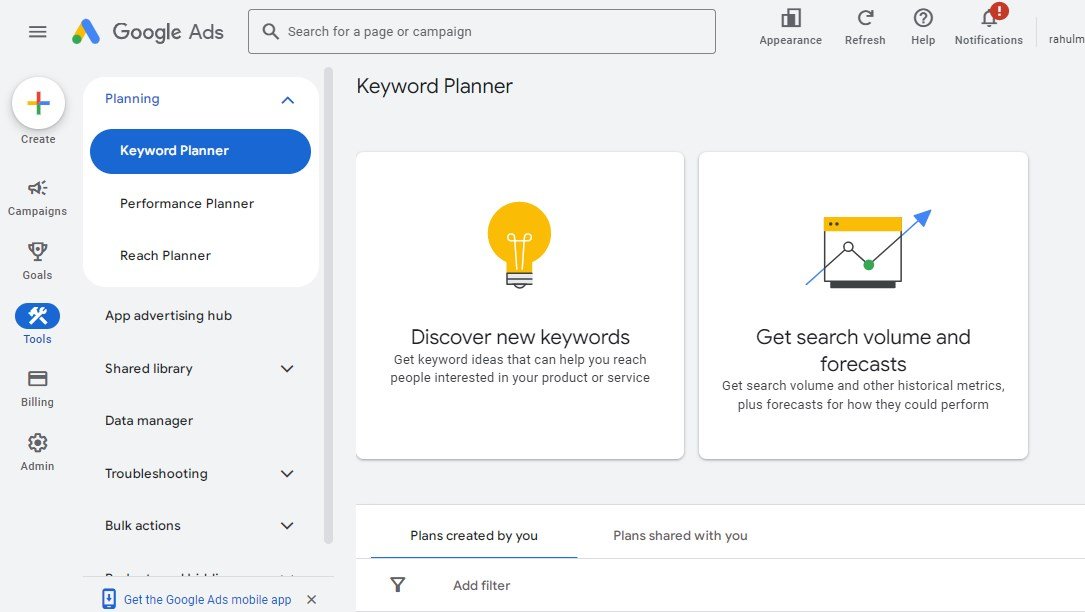This screenshot has height=612, width=1085.
Task: Open Data manager
Action: coord(149,421)
